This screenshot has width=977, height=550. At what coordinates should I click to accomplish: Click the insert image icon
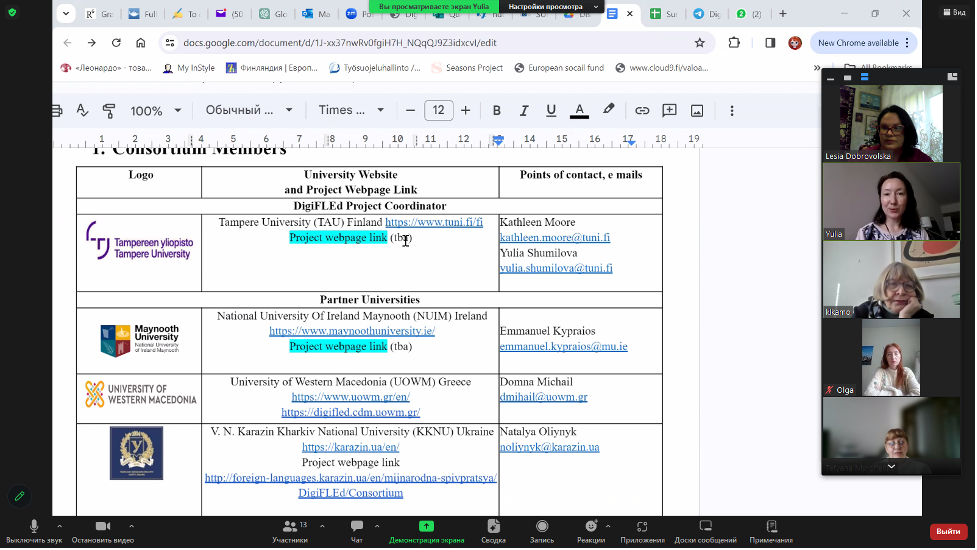point(697,110)
